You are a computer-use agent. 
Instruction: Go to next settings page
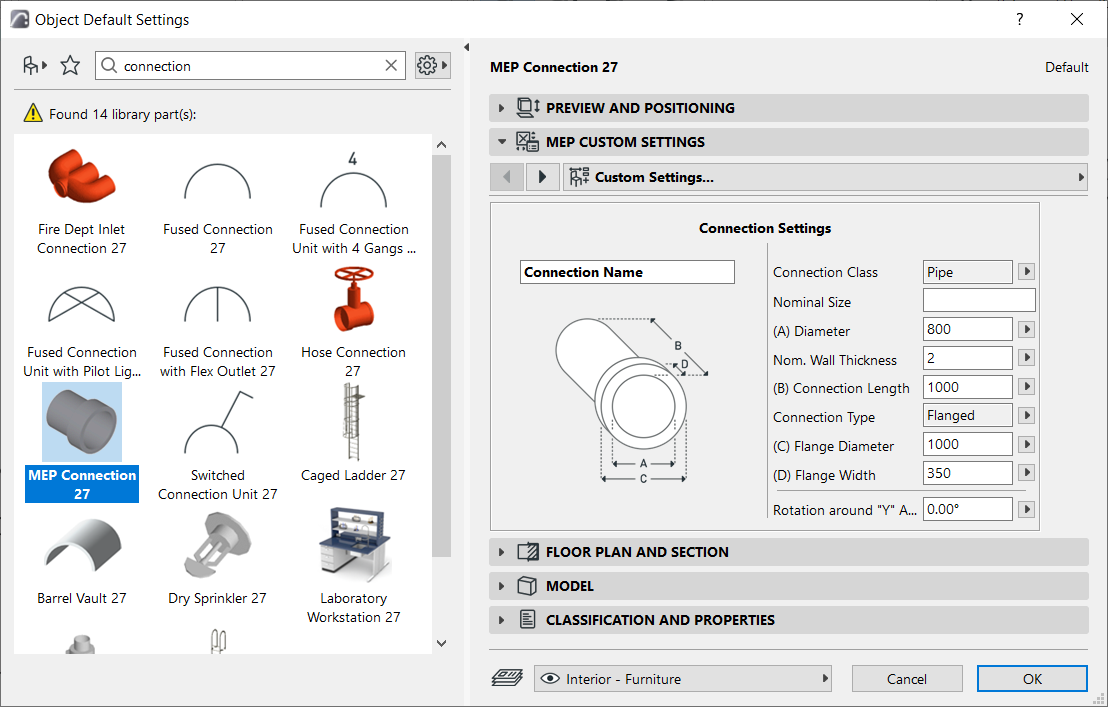click(543, 177)
